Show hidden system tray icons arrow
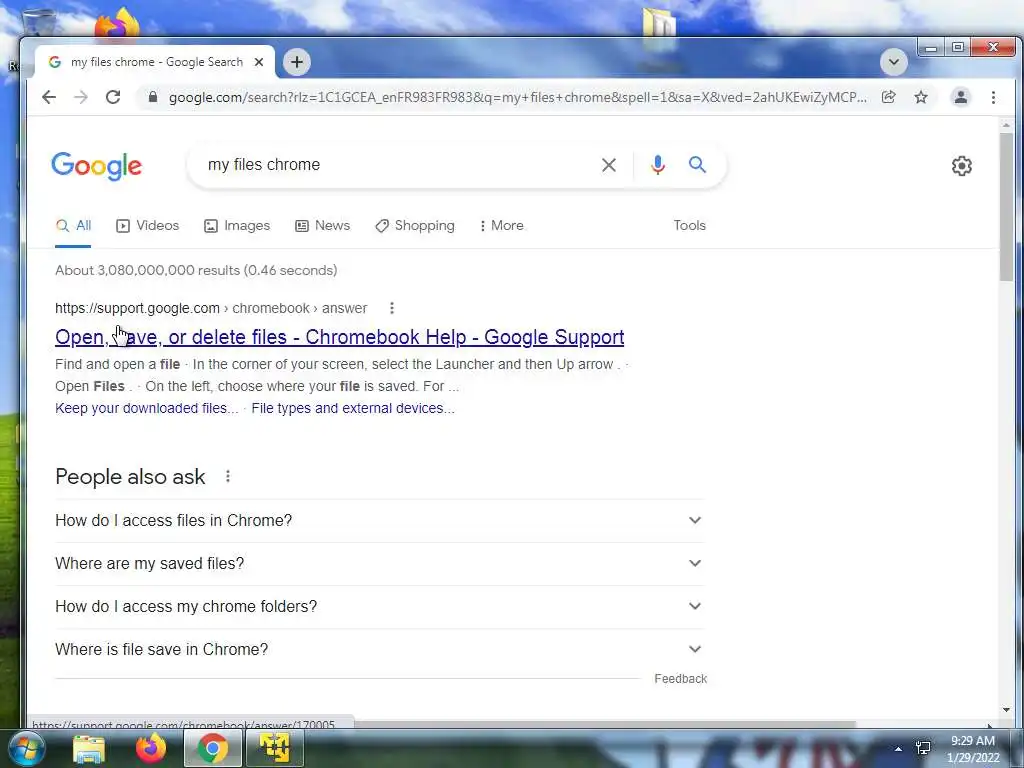1024x768 pixels. click(898, 749)
